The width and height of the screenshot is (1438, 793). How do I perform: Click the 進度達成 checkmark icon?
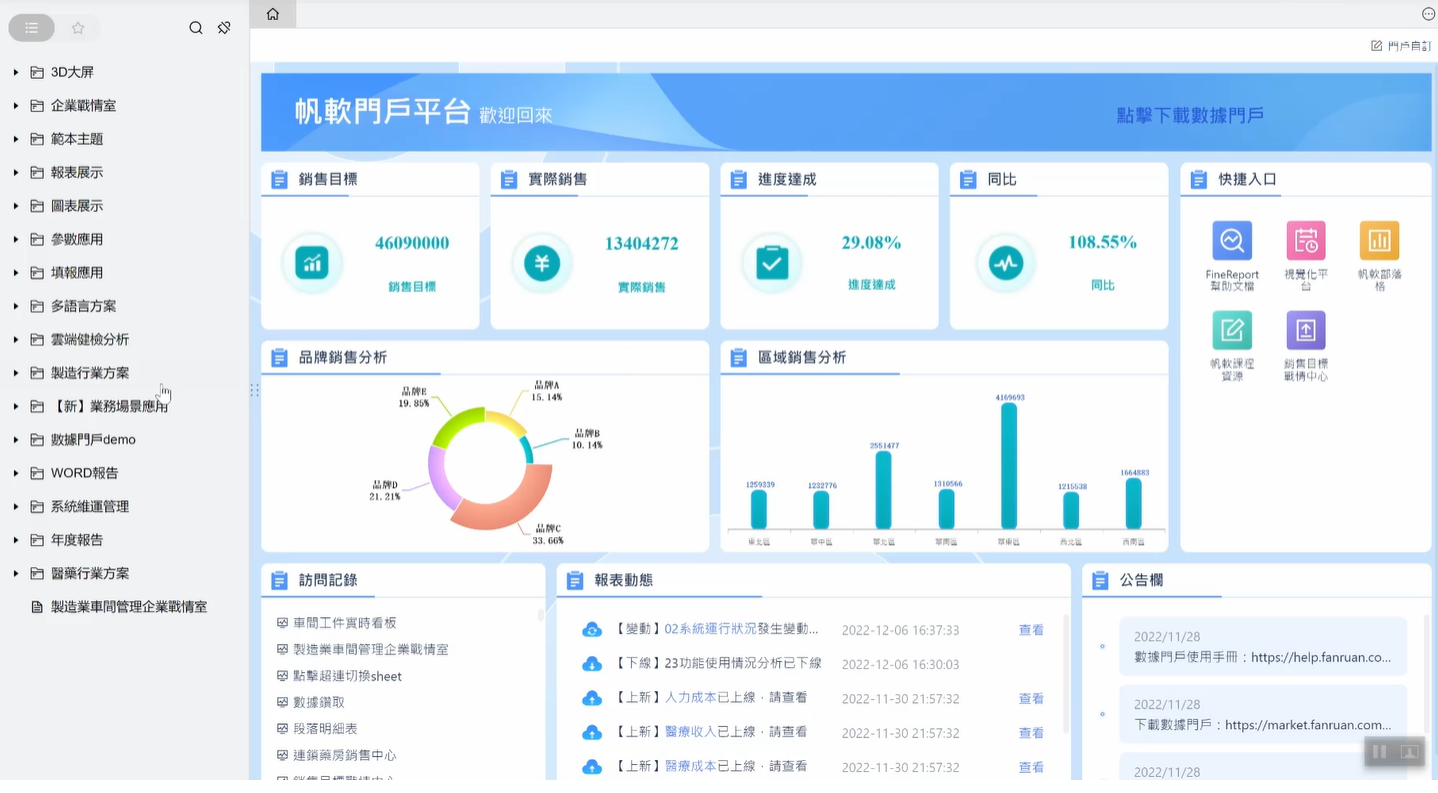pos(771,264)
